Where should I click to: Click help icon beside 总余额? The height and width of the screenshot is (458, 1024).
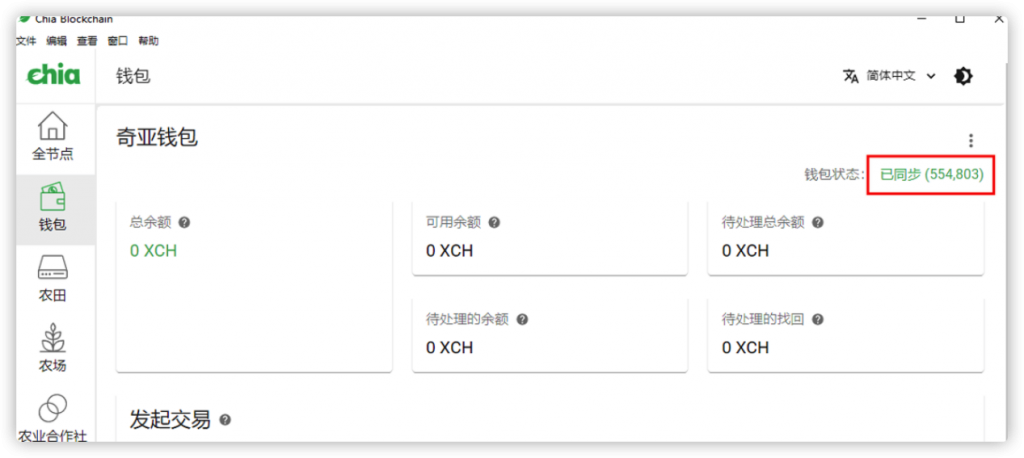point(184,223)
